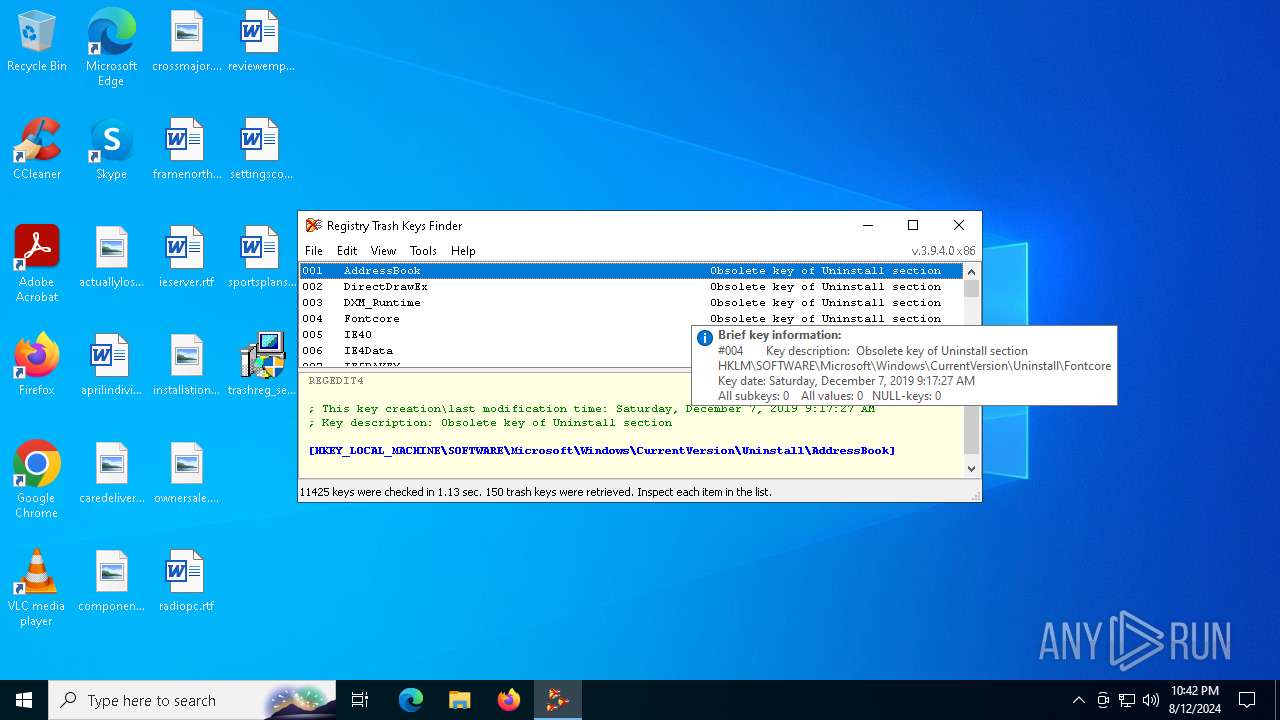Open the Help menu
This screenshot has width=1280, height=720.
[x=463, y=251]
